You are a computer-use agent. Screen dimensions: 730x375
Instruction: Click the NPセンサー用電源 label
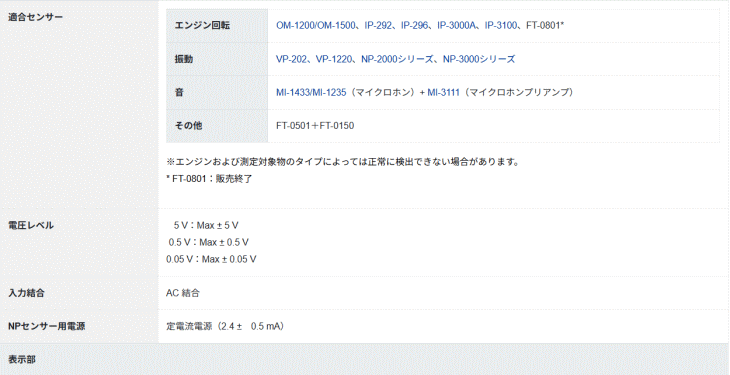coord(47,326)
